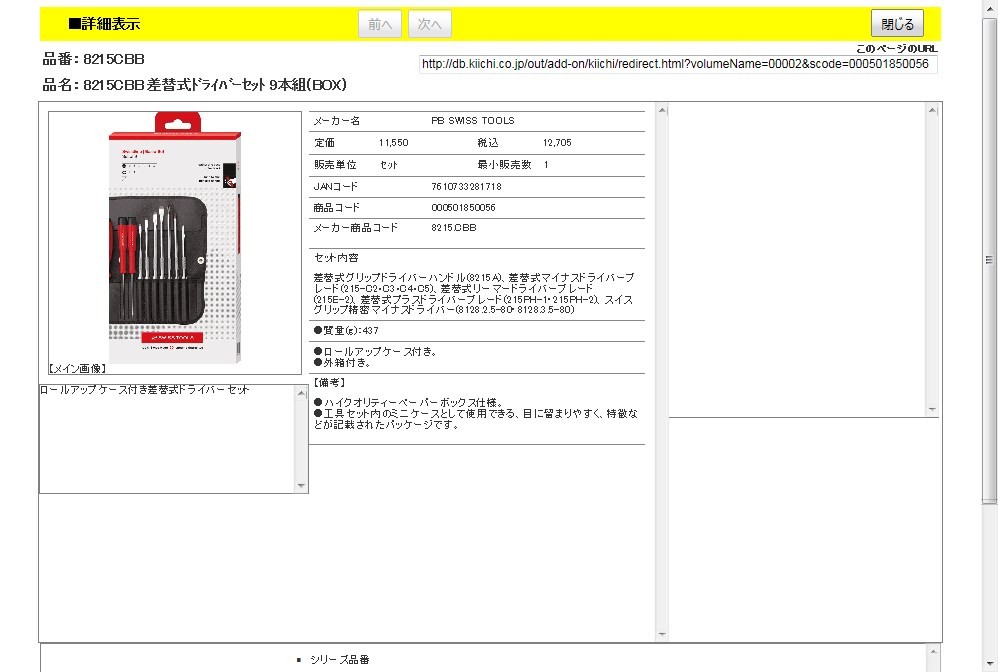Click the 【備考】 remarks label

pos(329,382)
